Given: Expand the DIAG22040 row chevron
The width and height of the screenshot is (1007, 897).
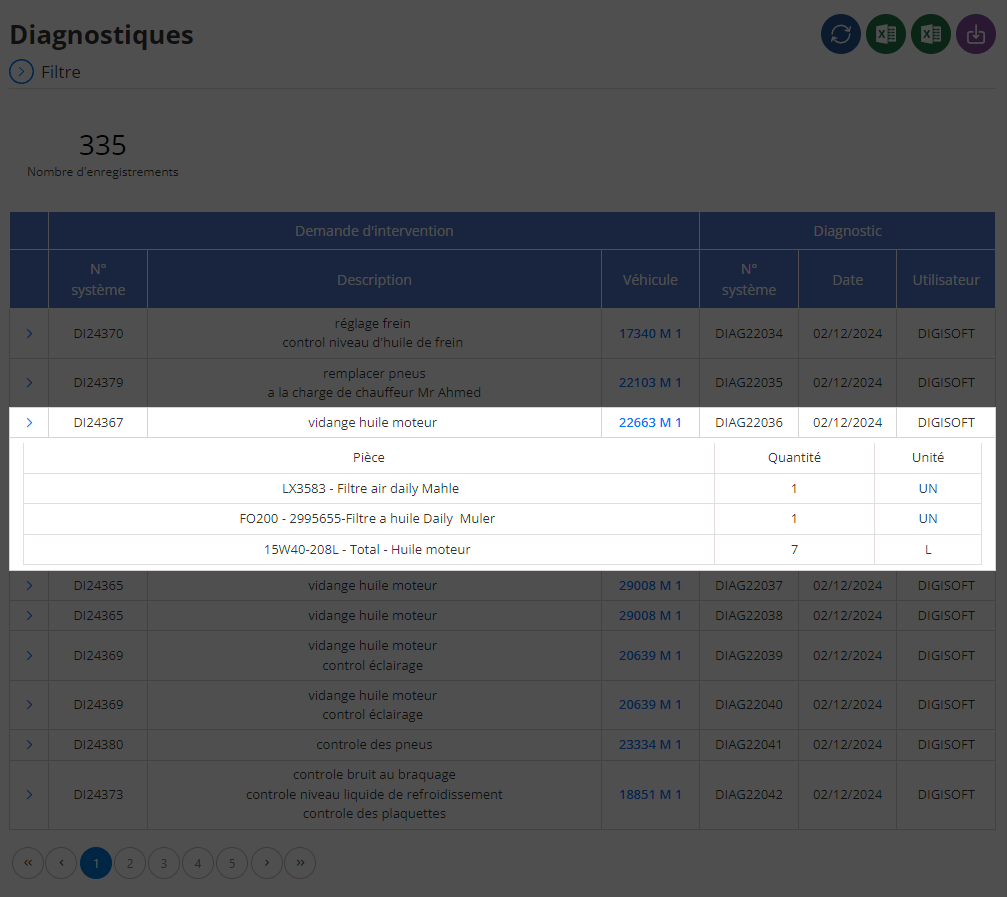Looking at the screenshot, I should (30, 704).
